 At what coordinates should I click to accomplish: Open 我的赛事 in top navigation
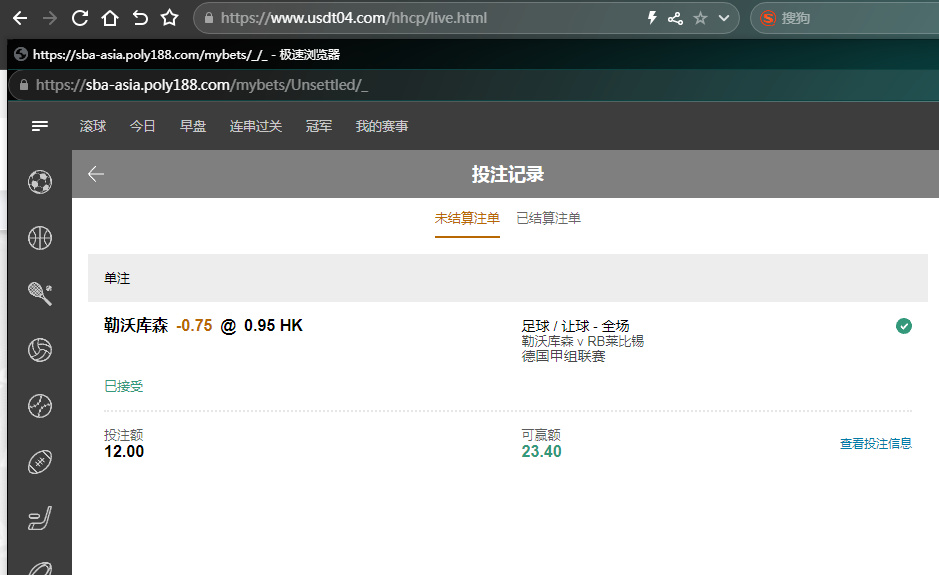(382, 126)
